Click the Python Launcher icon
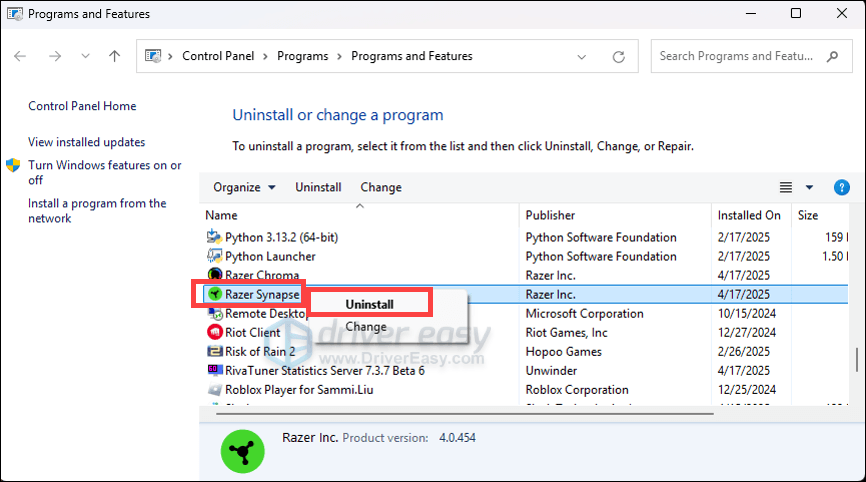Viewport: 866px width, 482px height. [214, 256]
